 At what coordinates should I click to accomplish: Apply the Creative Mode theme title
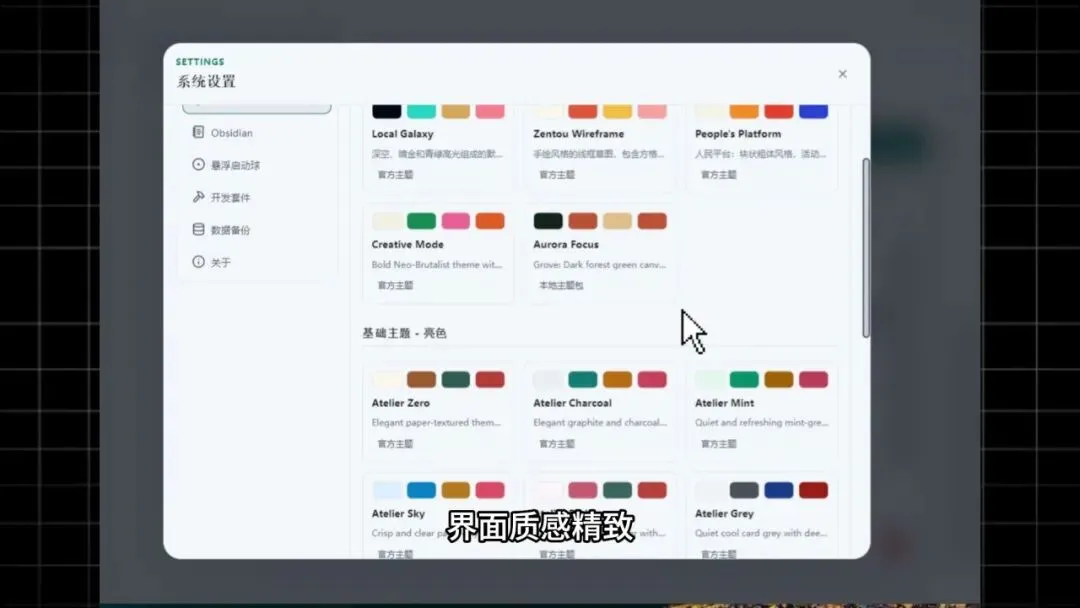point(407,244)
